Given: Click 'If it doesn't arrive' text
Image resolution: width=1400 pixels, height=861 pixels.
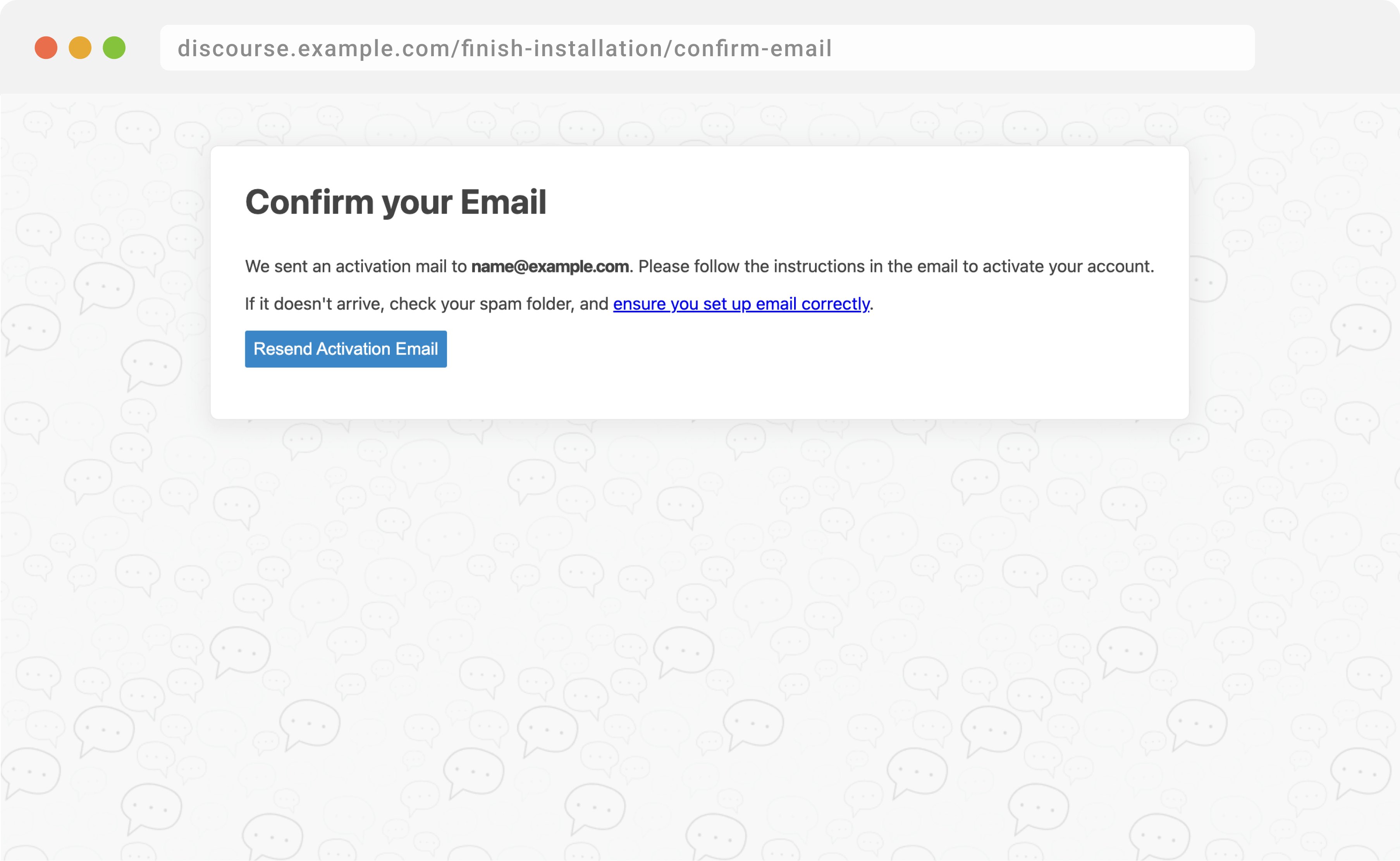Looking at the screenshot, I should click(x=313, y=304).
